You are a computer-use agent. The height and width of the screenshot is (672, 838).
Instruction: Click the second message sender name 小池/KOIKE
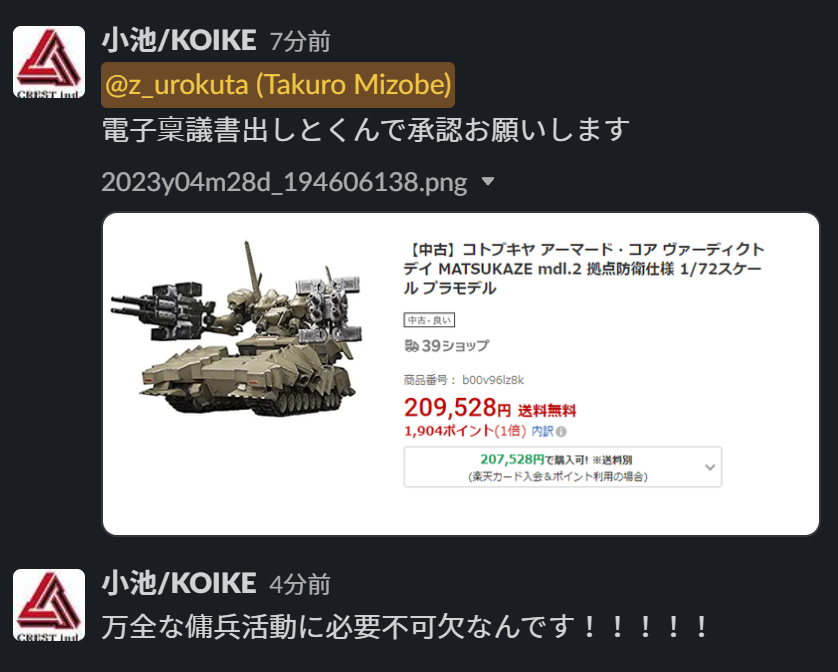click(x=179, y=583)
